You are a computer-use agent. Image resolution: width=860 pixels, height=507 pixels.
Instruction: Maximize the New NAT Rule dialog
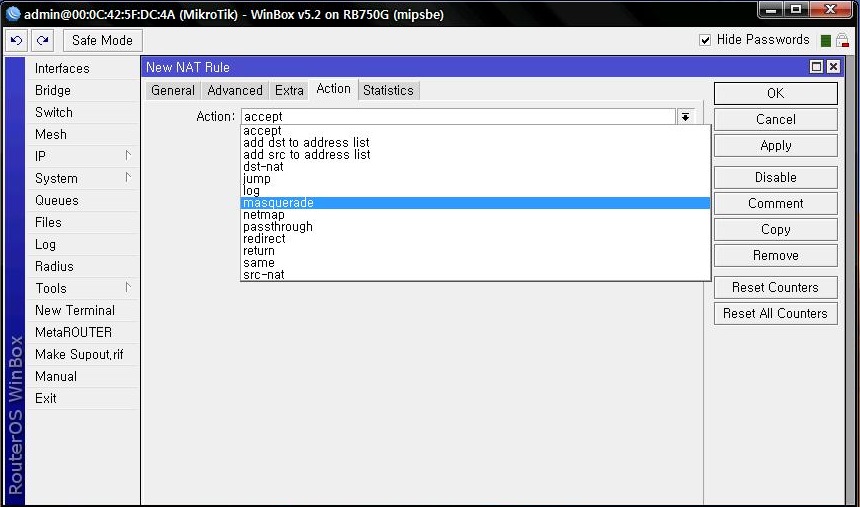pos(816,67)
